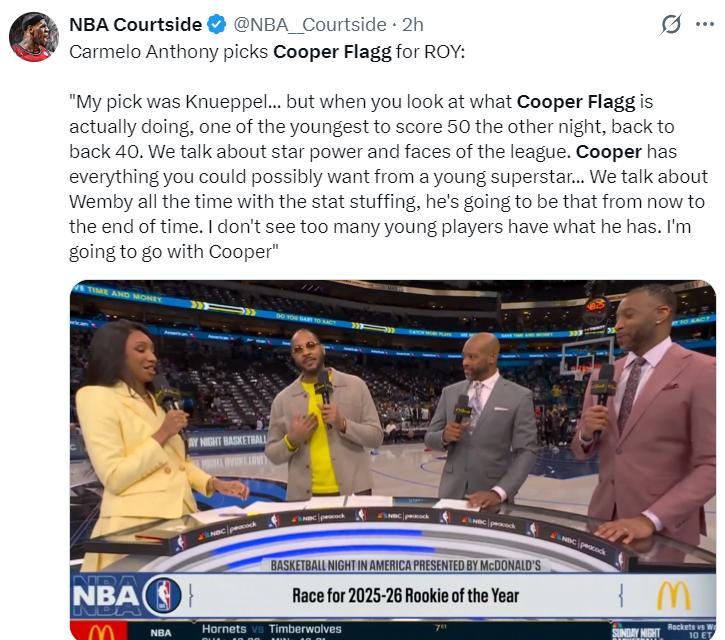Open the NBA Courtside display name
The width and height of the screenshot is (725, 640).
click(x=135, y=25)
